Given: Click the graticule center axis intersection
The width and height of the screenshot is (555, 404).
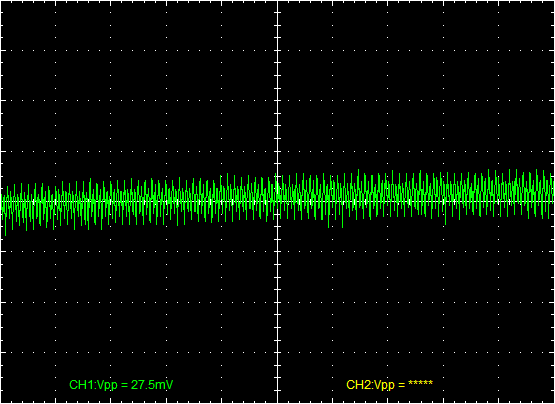Looking at the screenshot, I should pyautogui.click(x=278, y=201).
